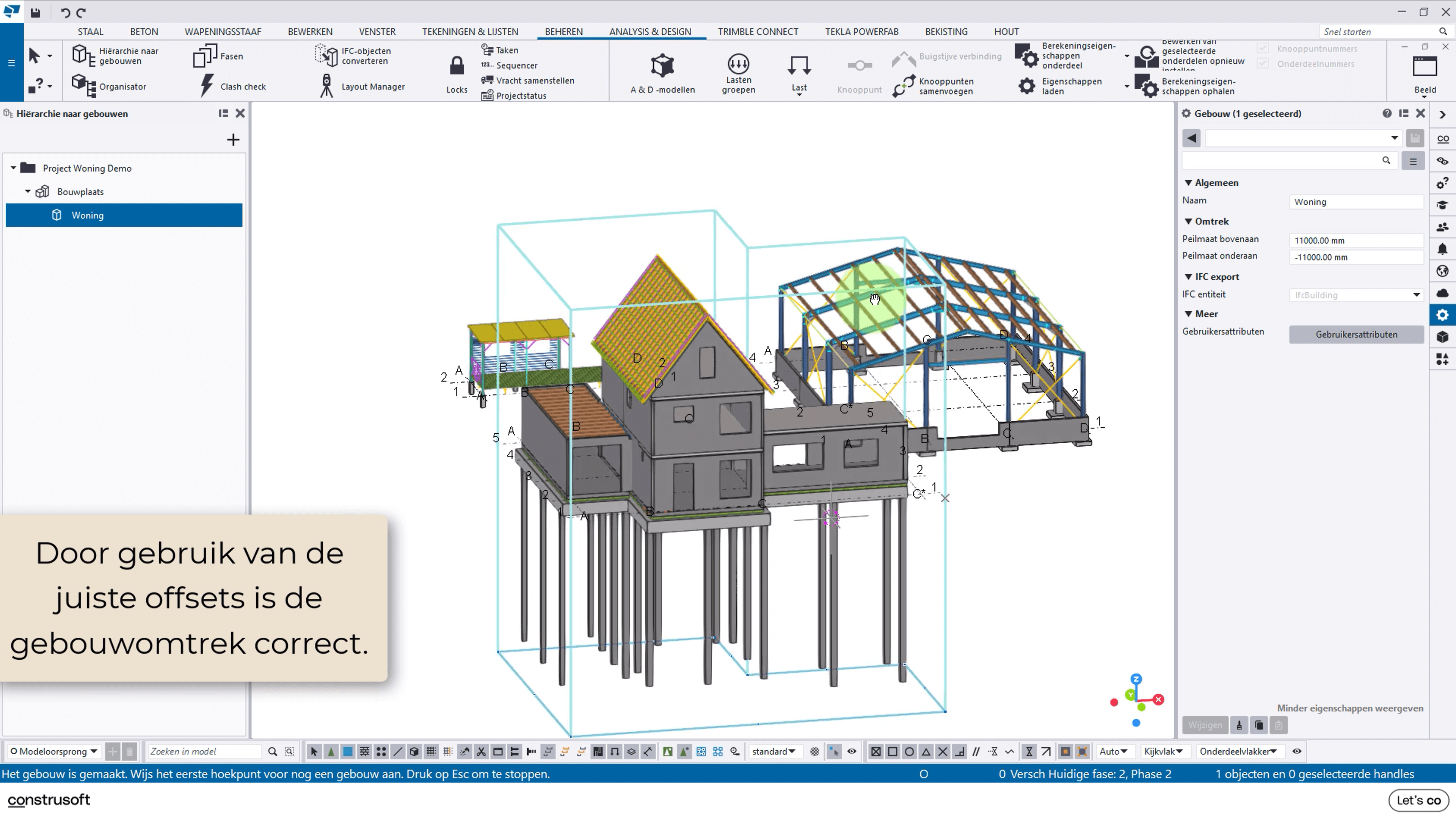Toggle the status bar eye visibility icon
Image resolution: width=1456 pixels, height=817 pixels.
[1297, 751]
